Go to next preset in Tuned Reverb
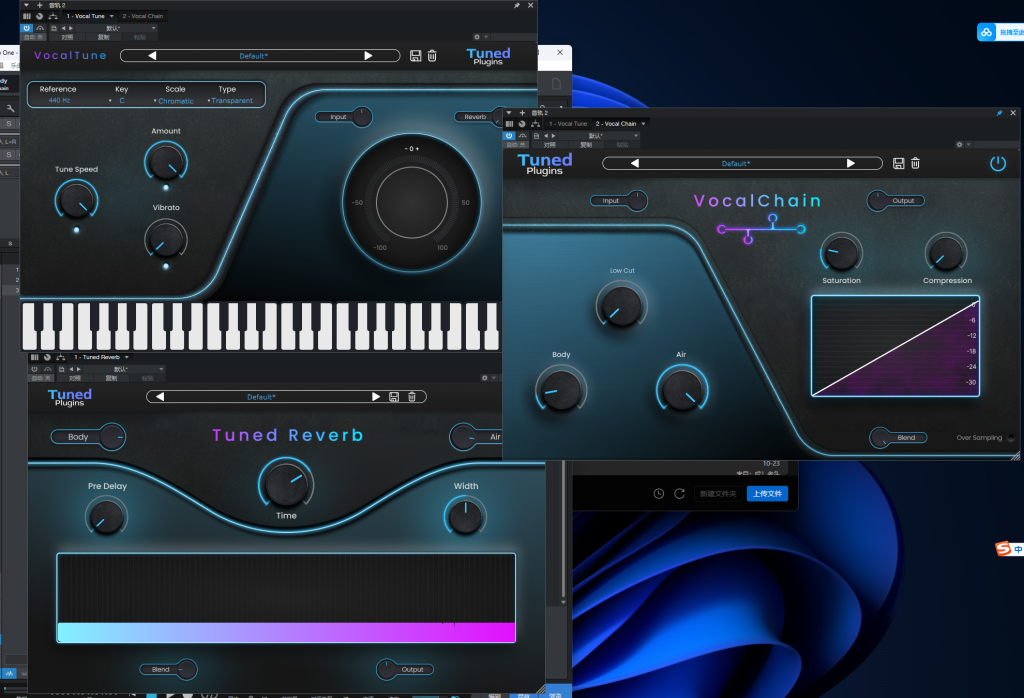Image resolution: width=1024 pixels, height=698 pixels. click(x=376, y=397)
